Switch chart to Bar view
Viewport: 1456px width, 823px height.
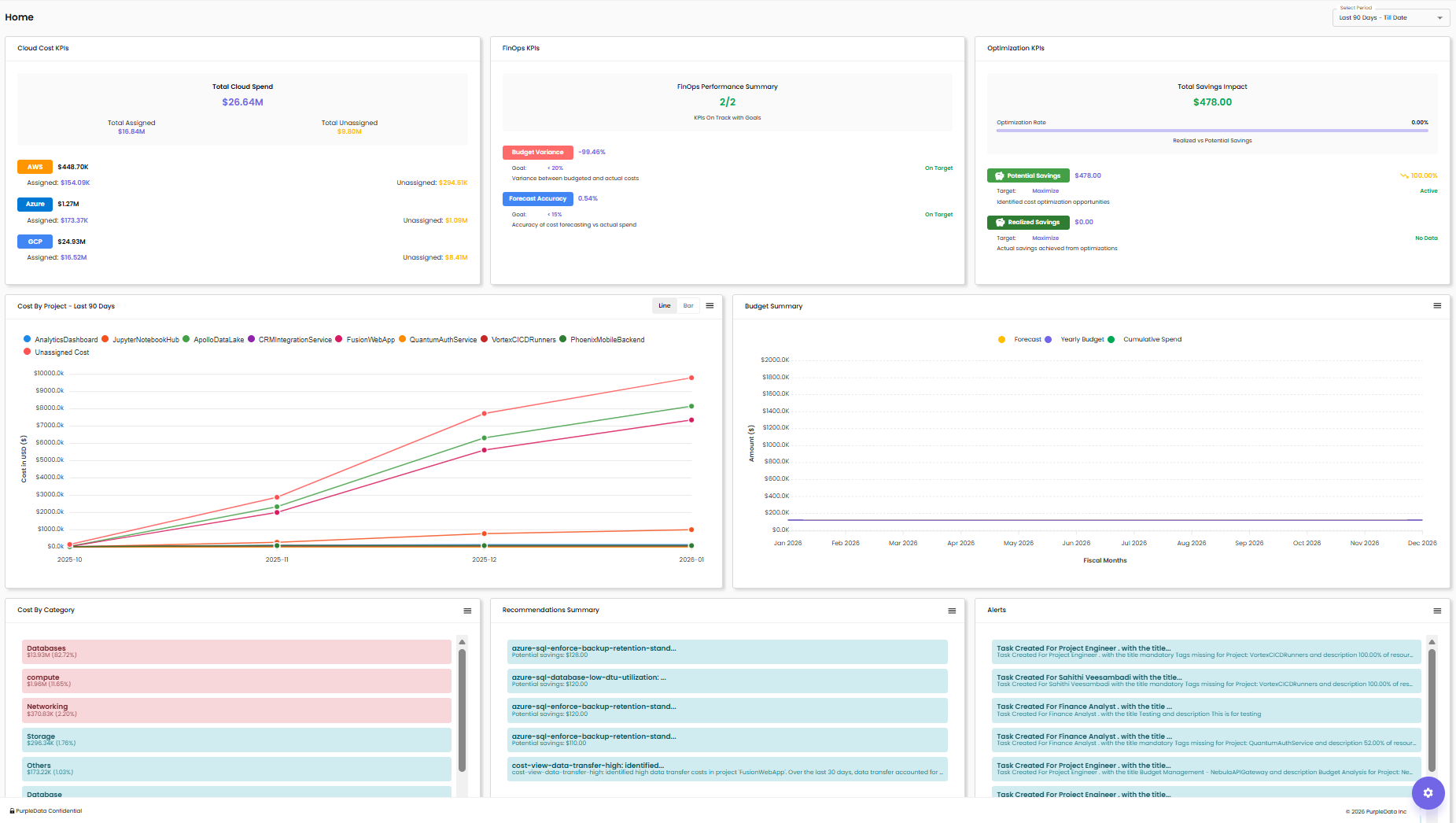tap(688, 306)
